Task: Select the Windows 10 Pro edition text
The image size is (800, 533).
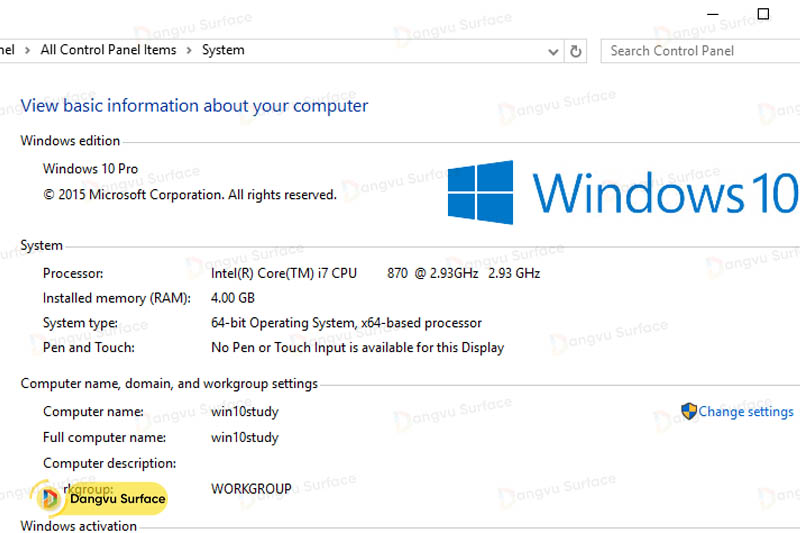Action: click(90, 169)
